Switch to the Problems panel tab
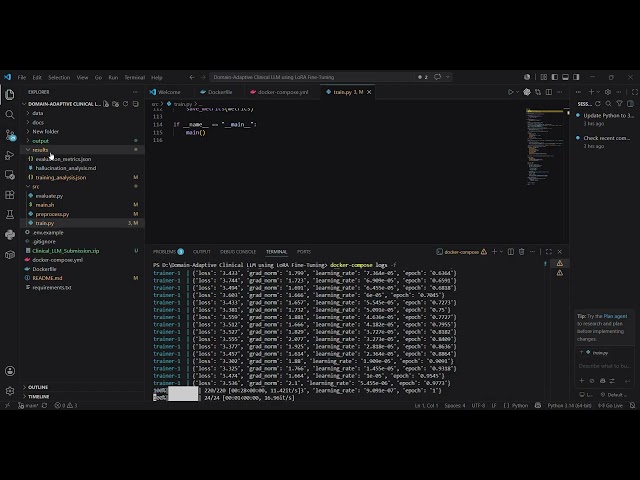 click(168, 252)
